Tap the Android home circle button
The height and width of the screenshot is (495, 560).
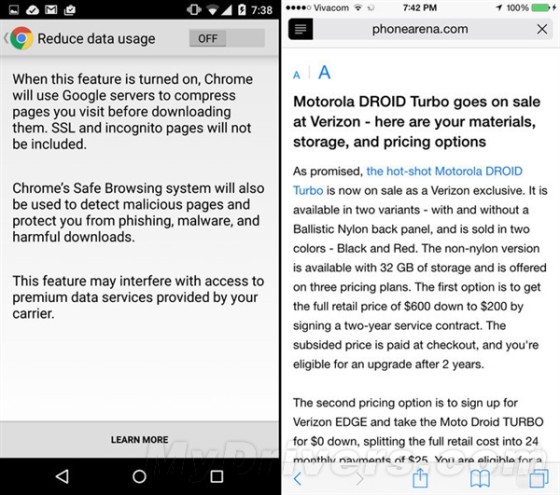[x=139, y=476]
